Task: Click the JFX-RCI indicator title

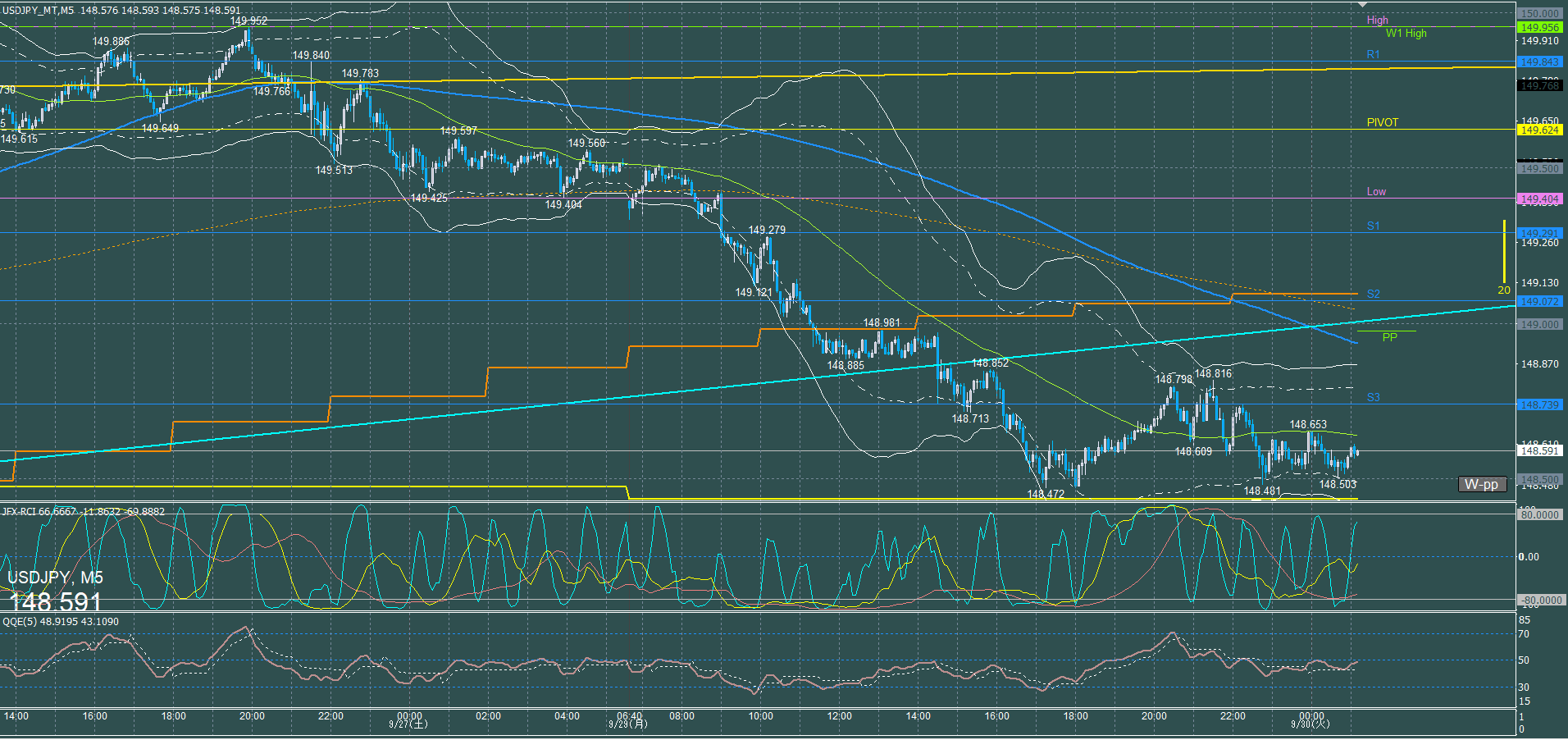Action: click(x=83, y=511)
